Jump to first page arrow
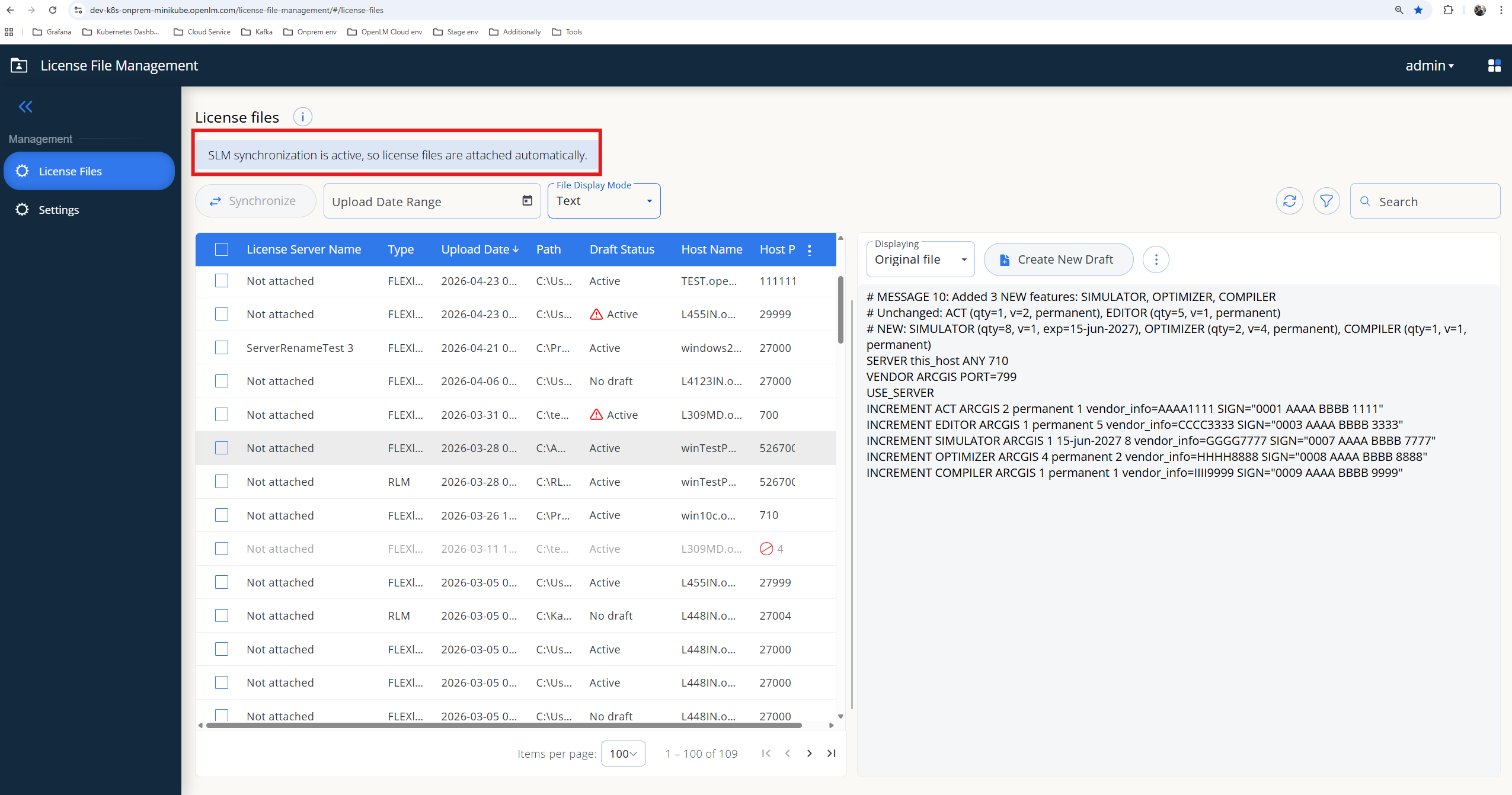Viewport: 1512px width, 795px height. pyautogui.click(x=766, y=753)
